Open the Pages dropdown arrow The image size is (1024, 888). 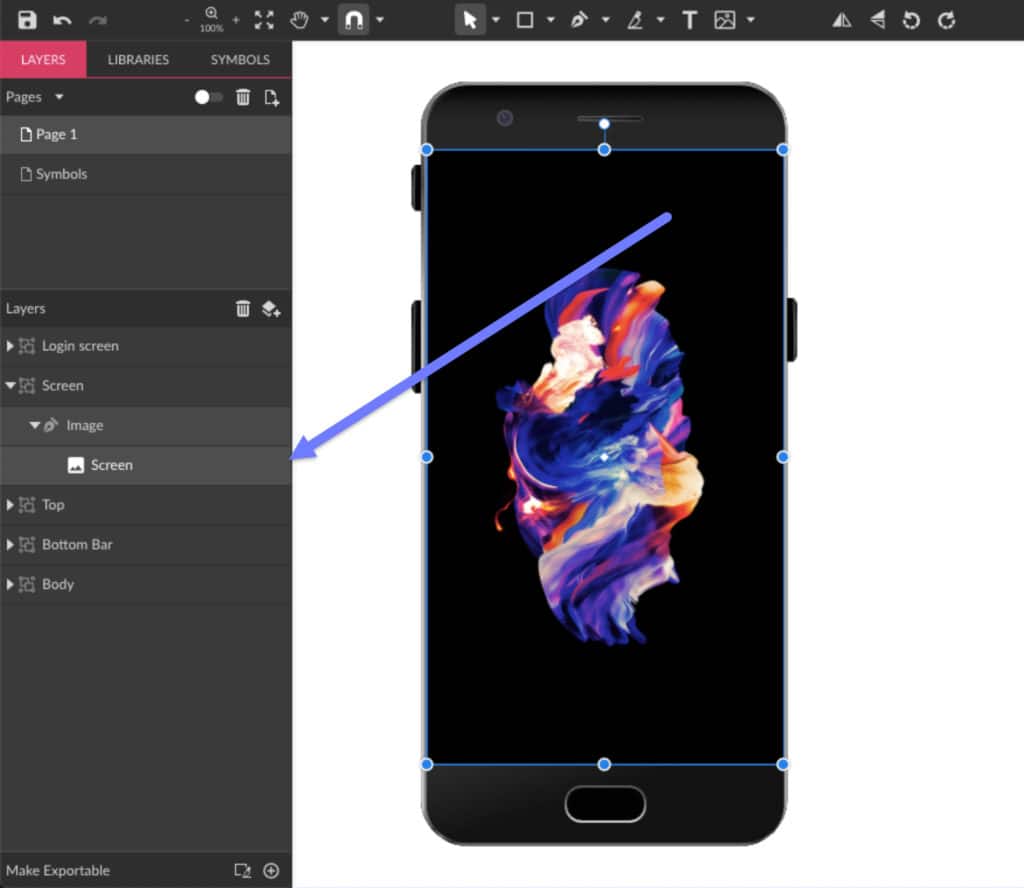[x=59, y=97]
